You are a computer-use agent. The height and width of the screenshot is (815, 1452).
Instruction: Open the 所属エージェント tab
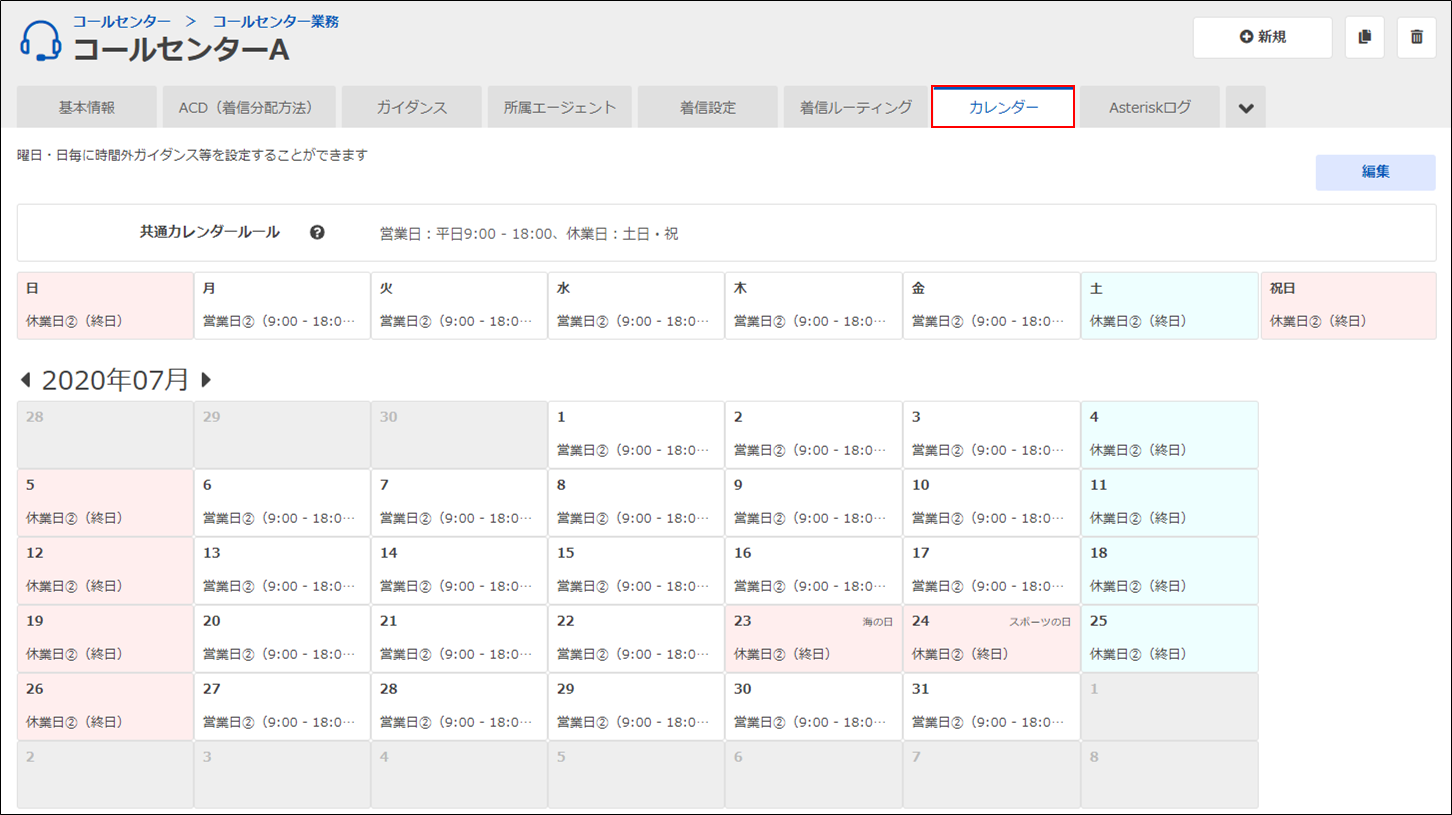(560, 108)
